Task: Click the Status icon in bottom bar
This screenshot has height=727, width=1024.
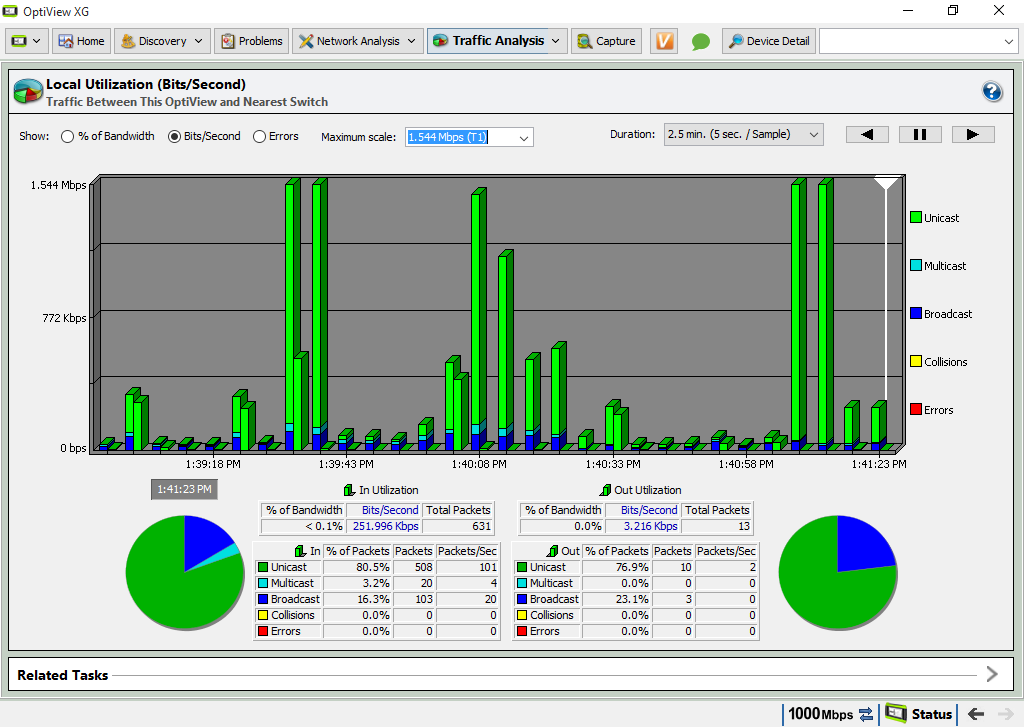Action: 919,714
